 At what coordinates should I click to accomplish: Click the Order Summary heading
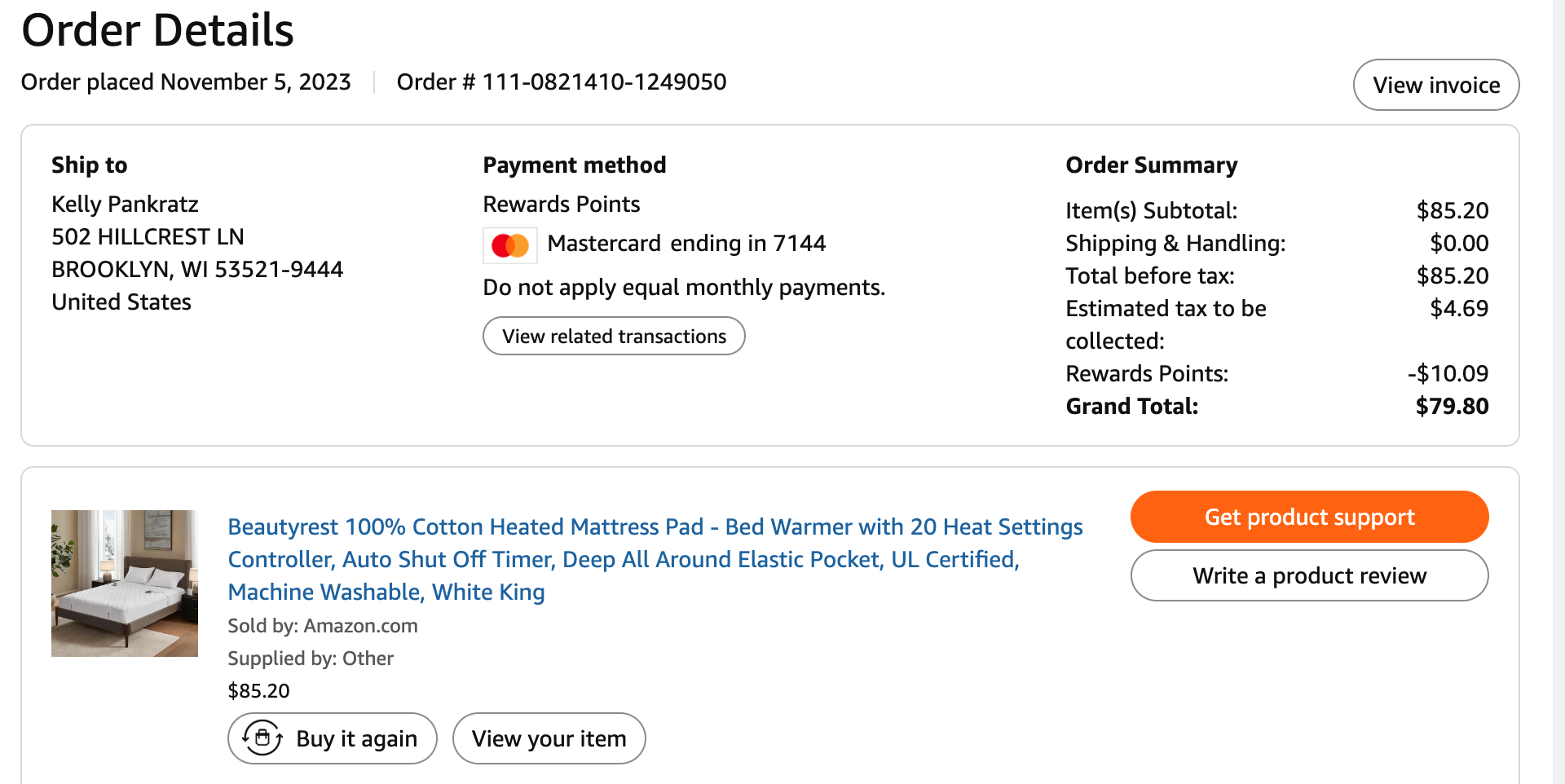point(1152,165)
